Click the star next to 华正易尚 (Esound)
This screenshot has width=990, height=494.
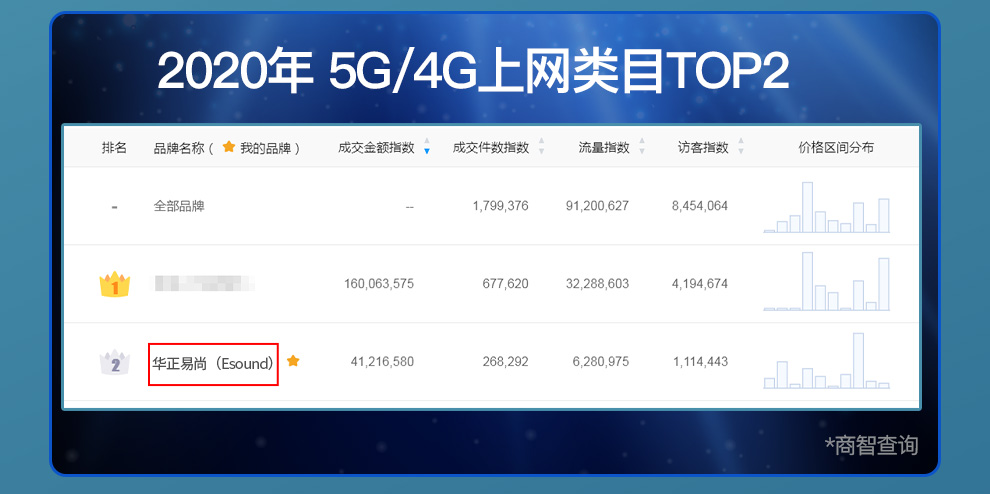[293, 361]
